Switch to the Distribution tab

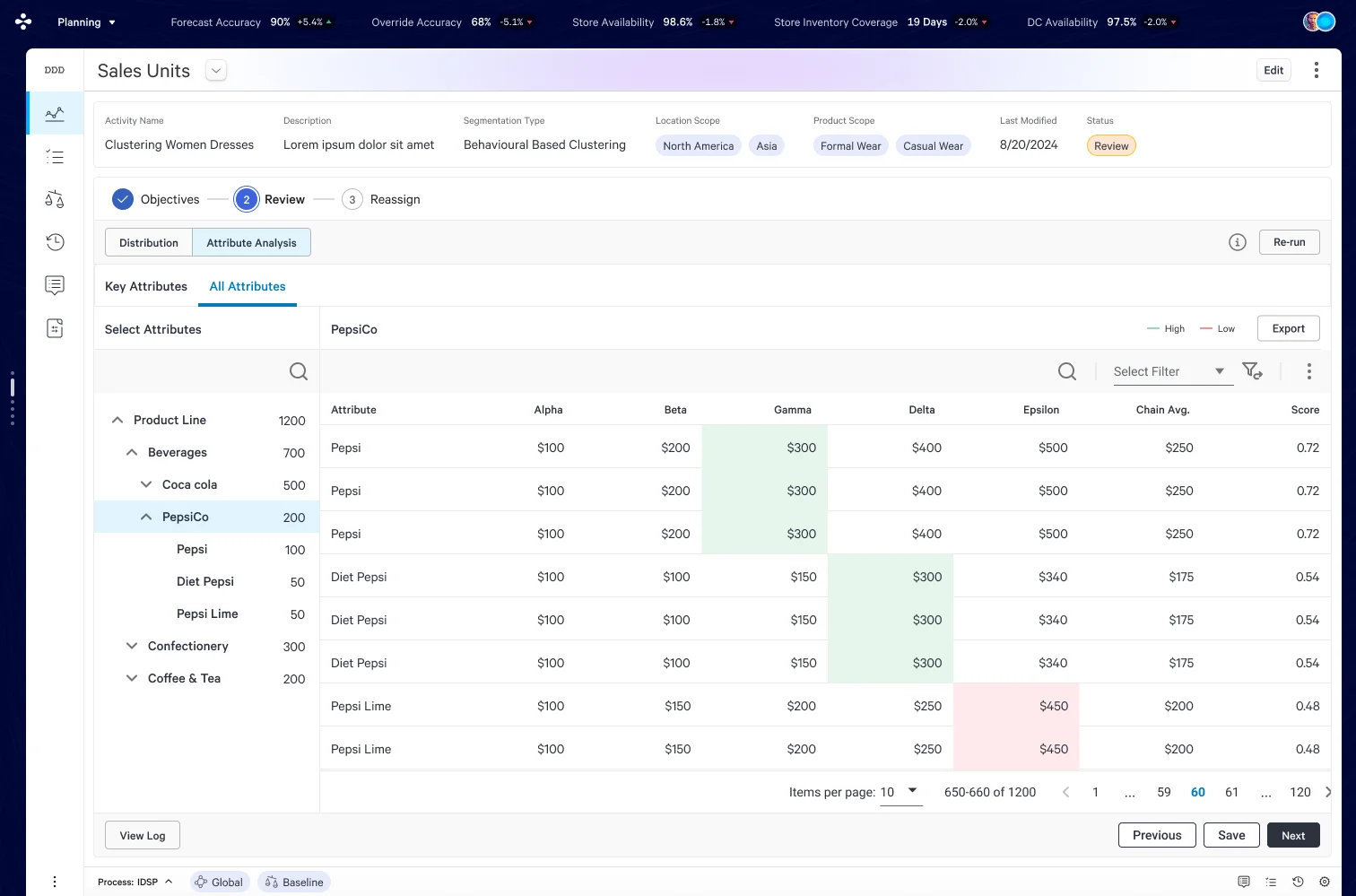point(149,242)
